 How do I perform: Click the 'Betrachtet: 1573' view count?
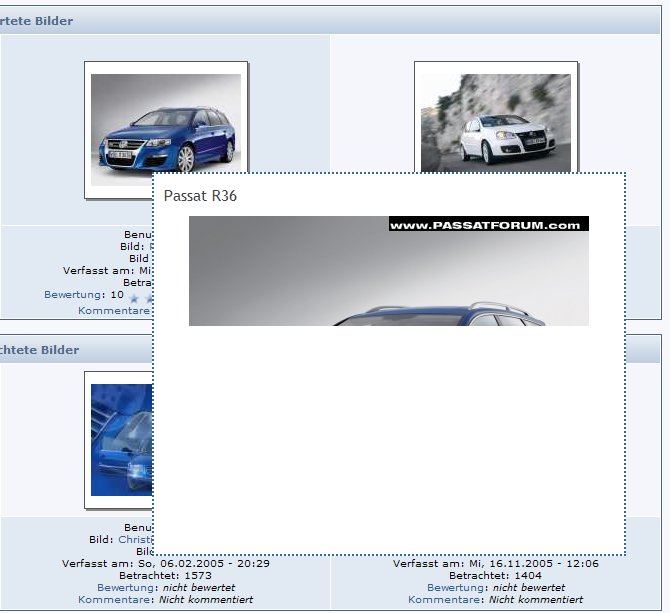tap(166, 576)
